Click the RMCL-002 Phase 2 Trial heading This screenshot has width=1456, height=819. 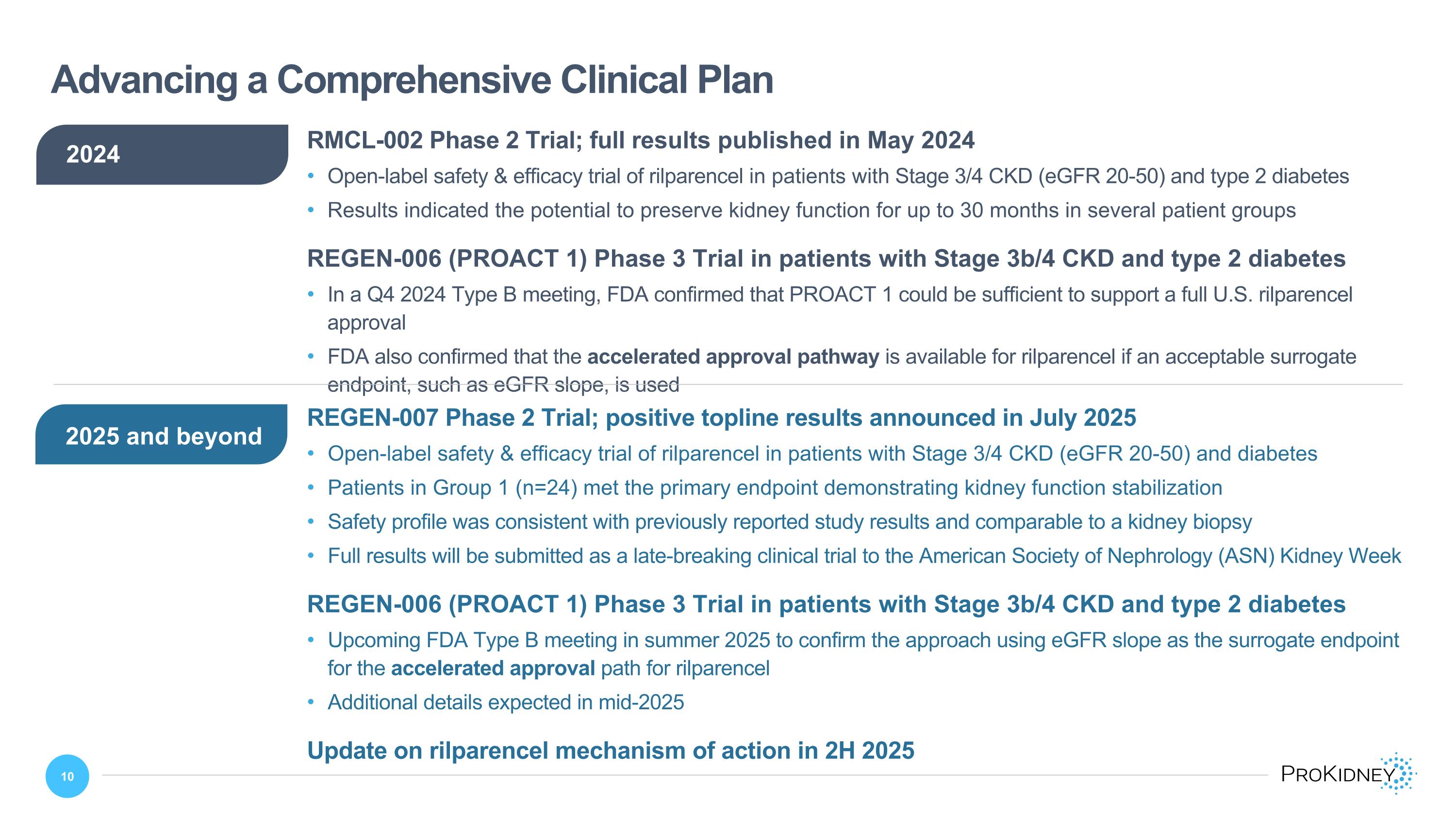click(640, 140)
